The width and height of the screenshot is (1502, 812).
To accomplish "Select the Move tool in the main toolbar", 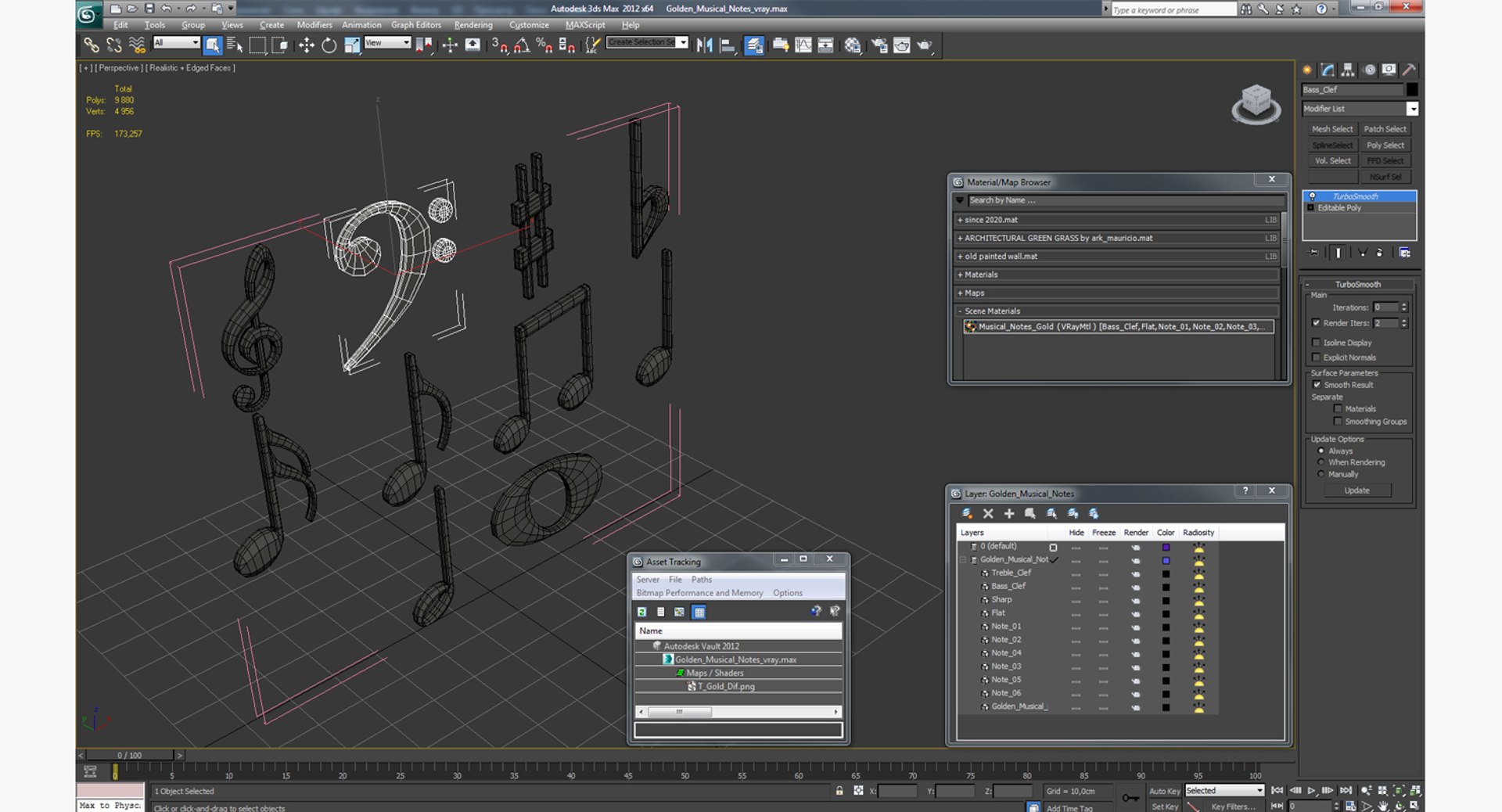I will point(306,45).
